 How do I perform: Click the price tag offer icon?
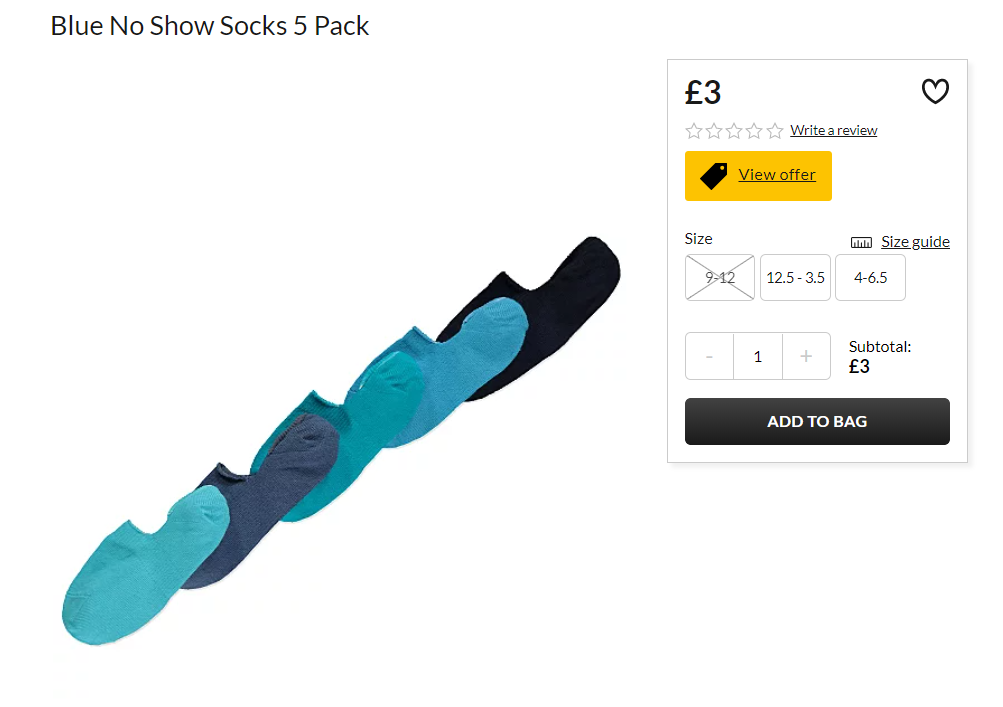click(713, 176)
